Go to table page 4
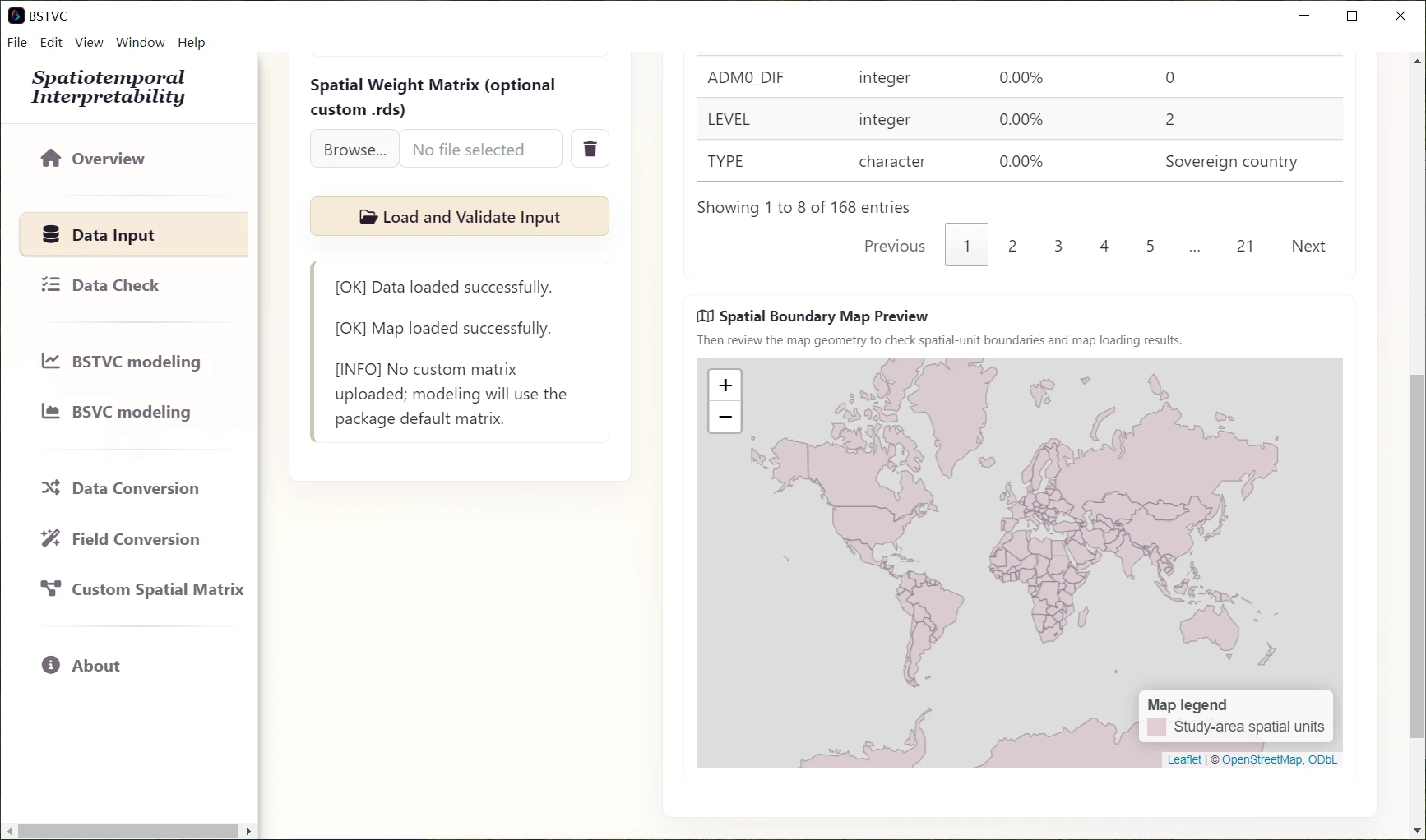The width and height of the screenshot is (1426, 840). [1104, 246]
